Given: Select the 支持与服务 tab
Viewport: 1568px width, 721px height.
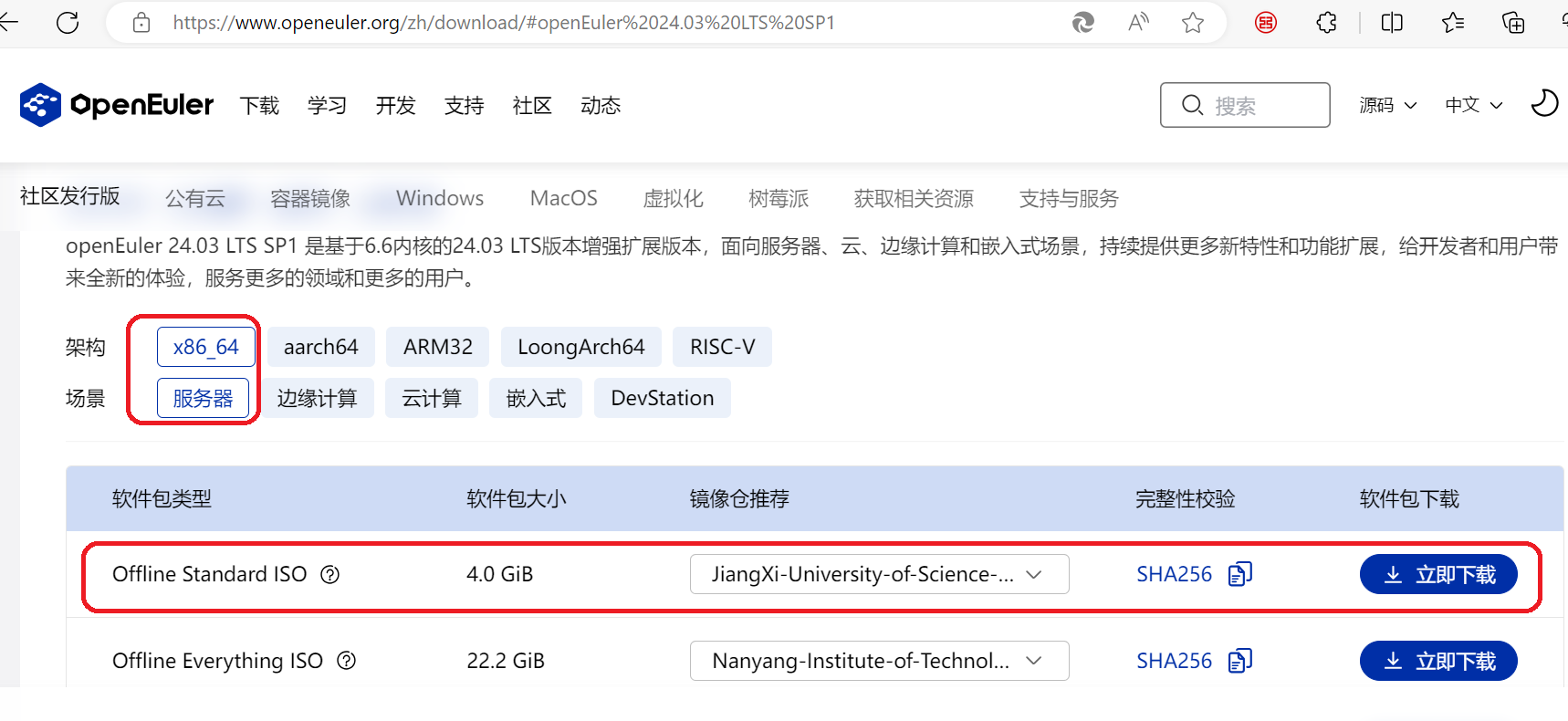Looking at the screenshot, I should pyautogui.click(x=1069, y=198).
